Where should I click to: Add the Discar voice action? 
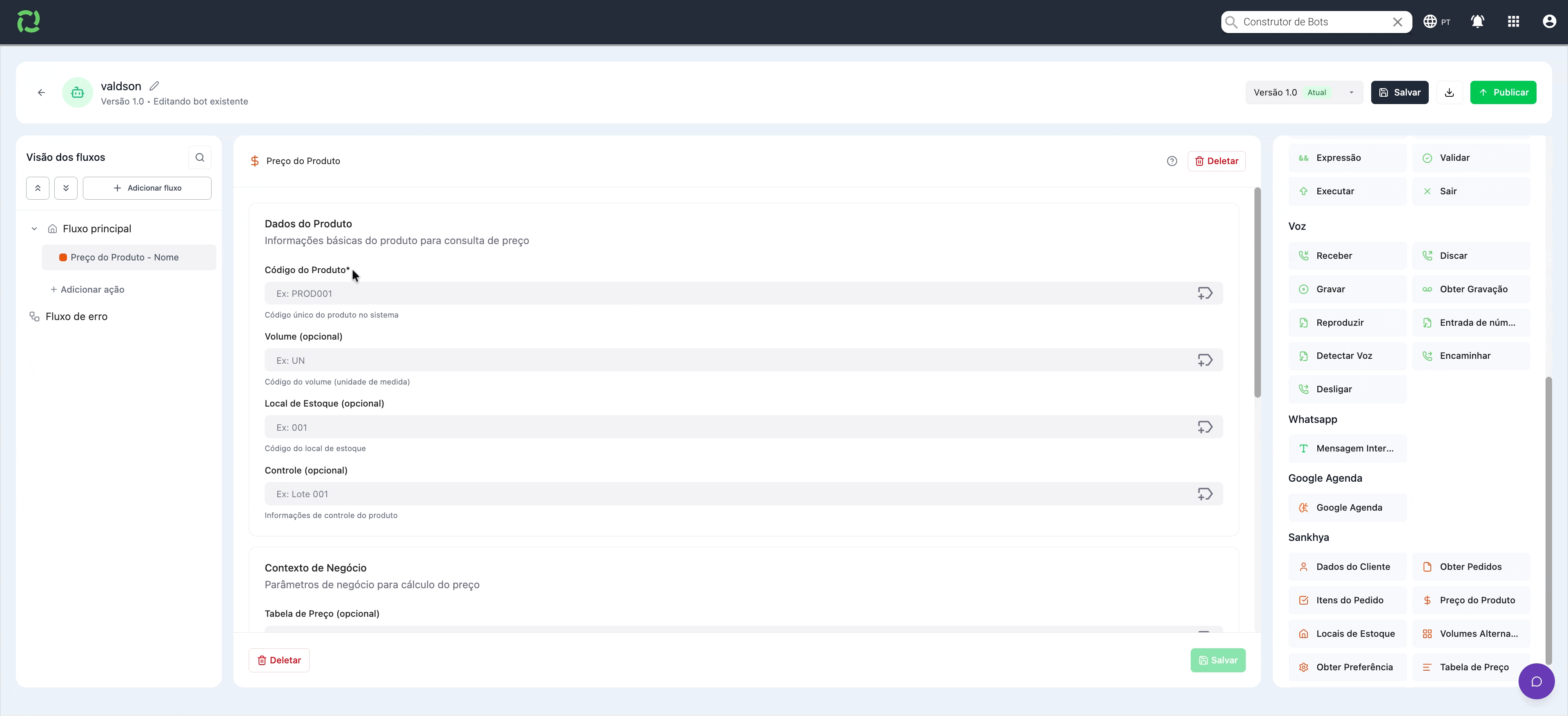(x=1470, y=256)
